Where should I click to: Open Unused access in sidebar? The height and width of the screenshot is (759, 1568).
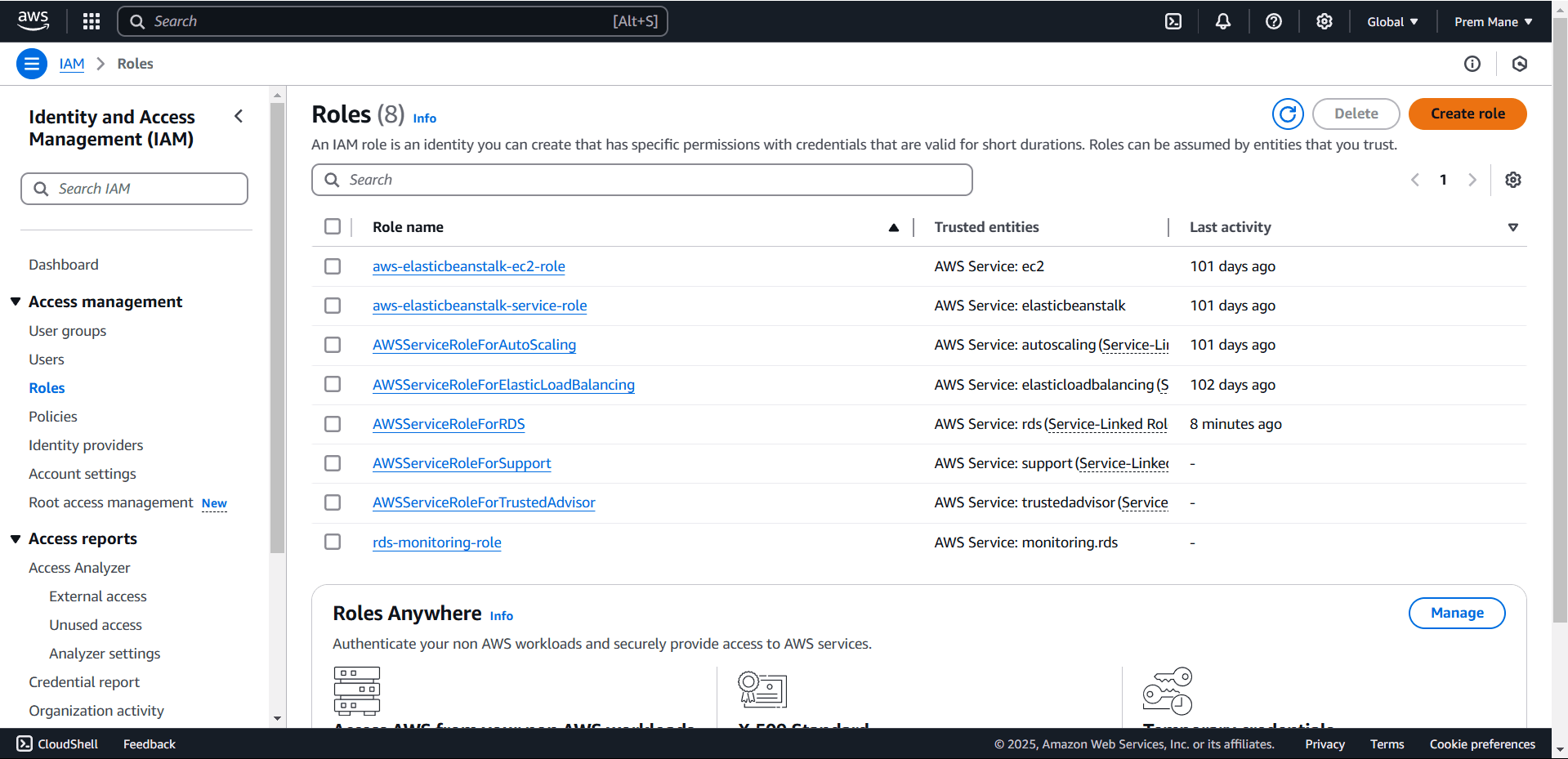96,625
